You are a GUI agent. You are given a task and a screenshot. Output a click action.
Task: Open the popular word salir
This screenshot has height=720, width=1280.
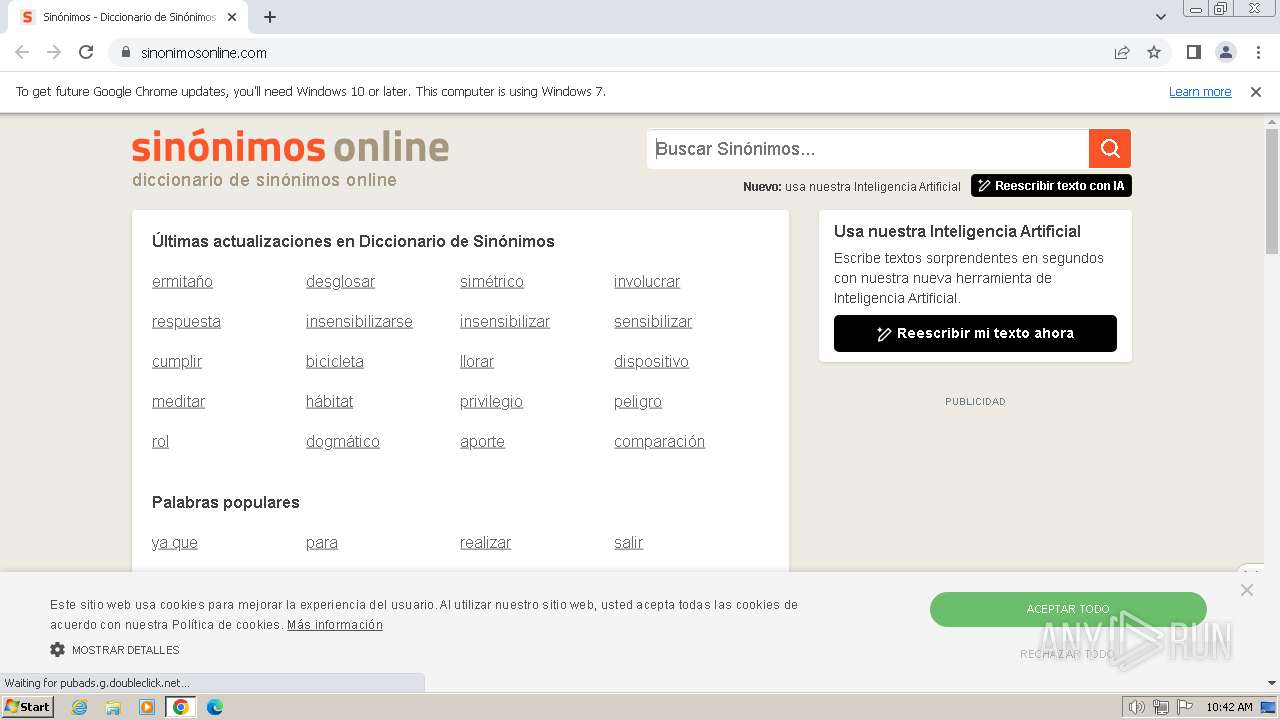point(628,543)
